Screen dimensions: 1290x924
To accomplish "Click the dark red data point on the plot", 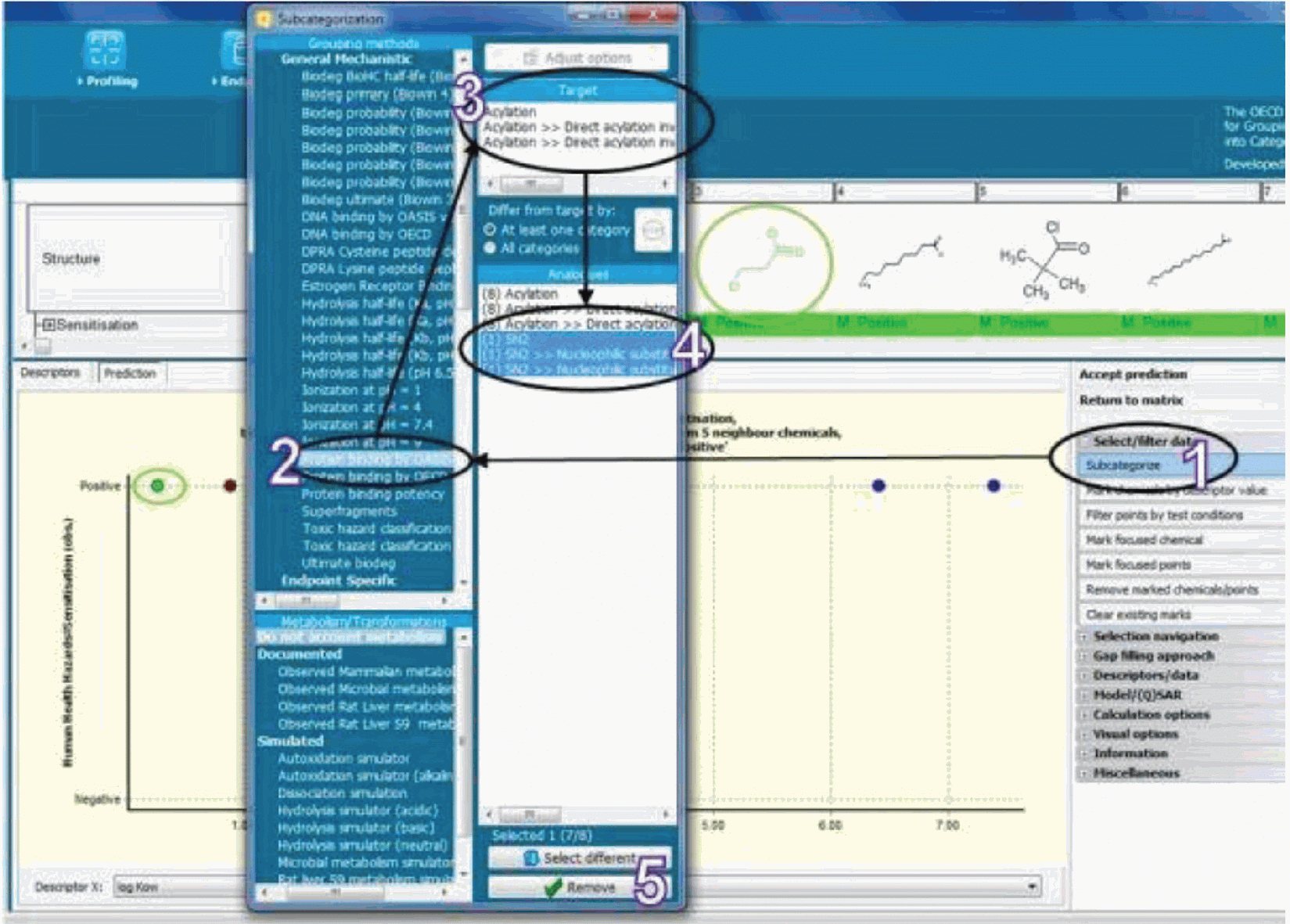I will click(x=230, y=486).
